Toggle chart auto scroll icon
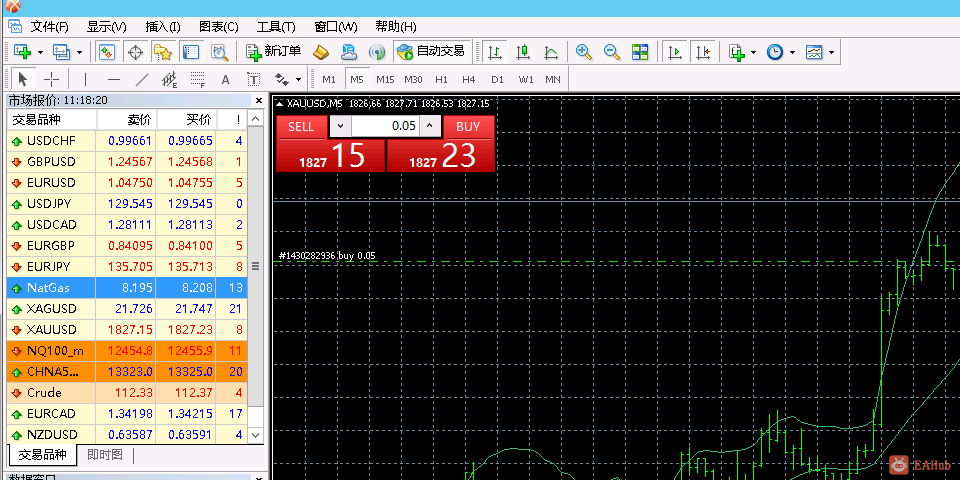The height and width of the screenshot is (480, 960). coord(675,51)
